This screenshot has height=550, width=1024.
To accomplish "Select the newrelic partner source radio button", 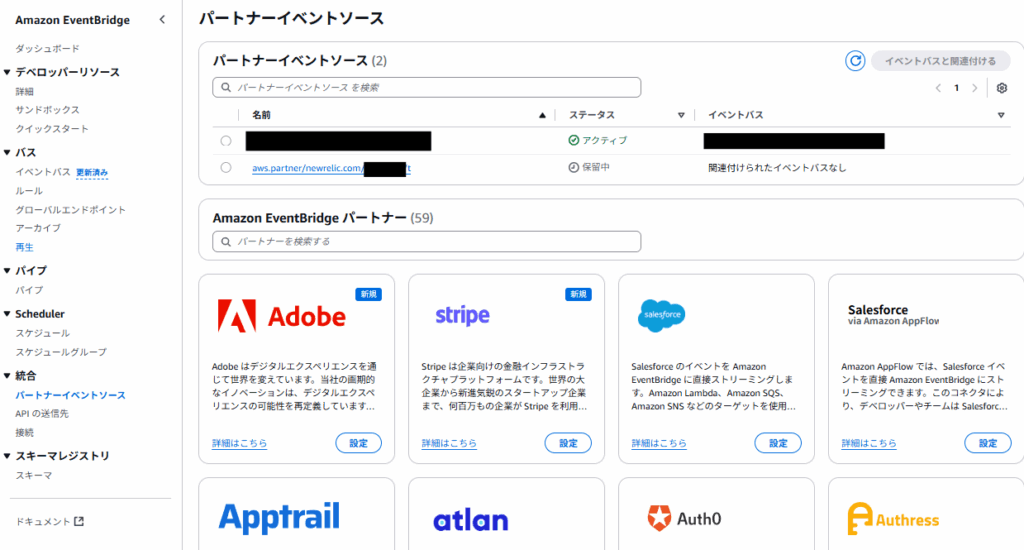I will coord(226,167).
